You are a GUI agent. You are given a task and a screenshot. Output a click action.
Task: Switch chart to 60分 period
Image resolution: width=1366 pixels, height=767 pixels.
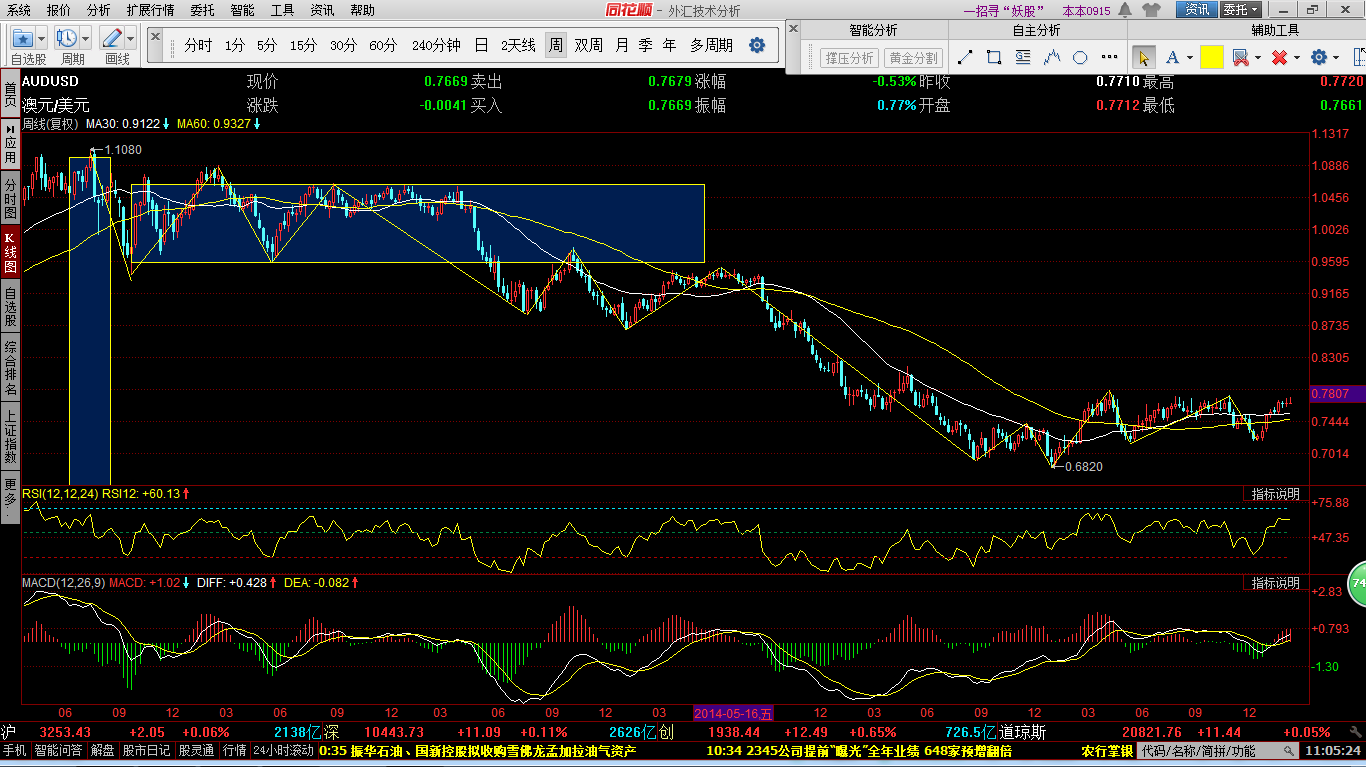[383, 45]
